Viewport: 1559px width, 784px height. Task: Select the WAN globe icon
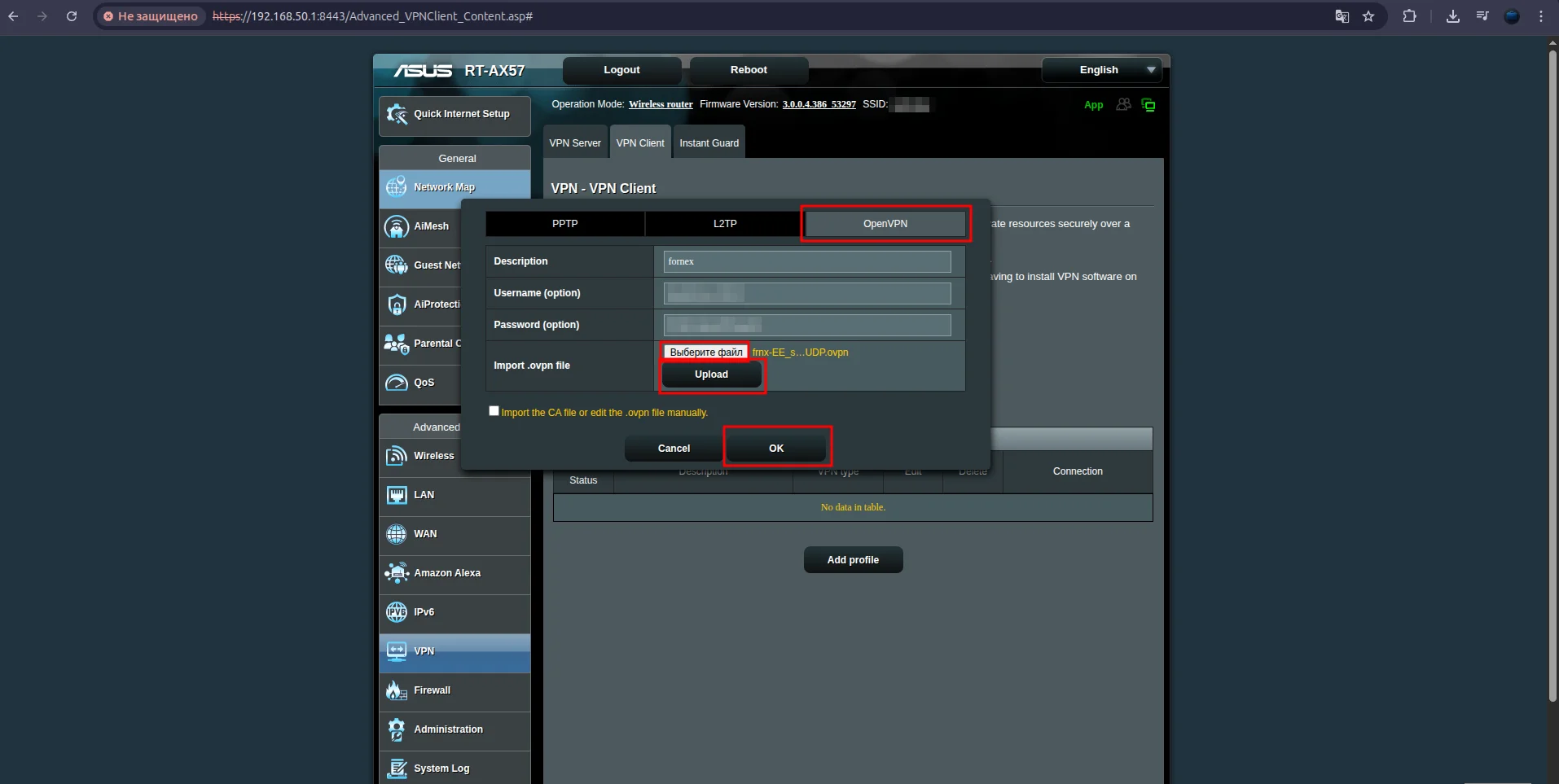tap(397, 534)
